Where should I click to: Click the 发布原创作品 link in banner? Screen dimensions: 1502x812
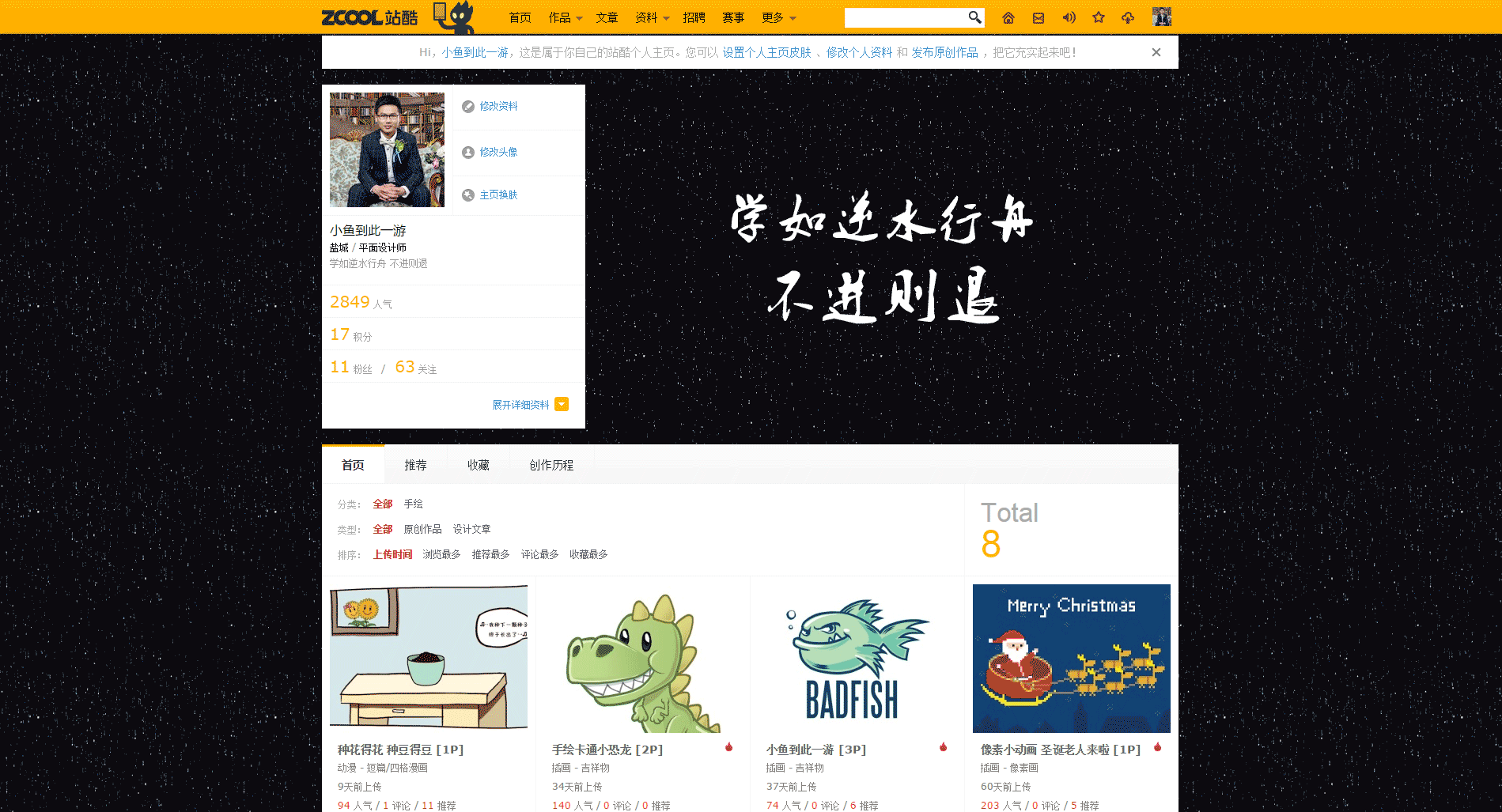coord(944,52)
